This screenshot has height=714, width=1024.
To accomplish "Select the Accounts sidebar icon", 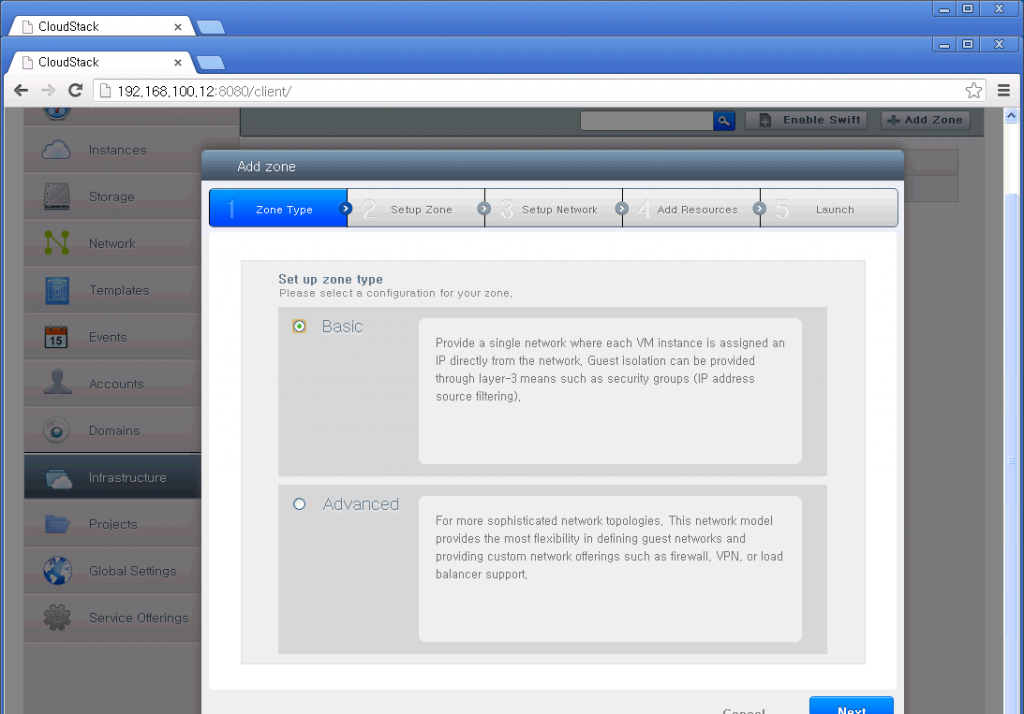I will pyautogui.click(x=55, y=383).
